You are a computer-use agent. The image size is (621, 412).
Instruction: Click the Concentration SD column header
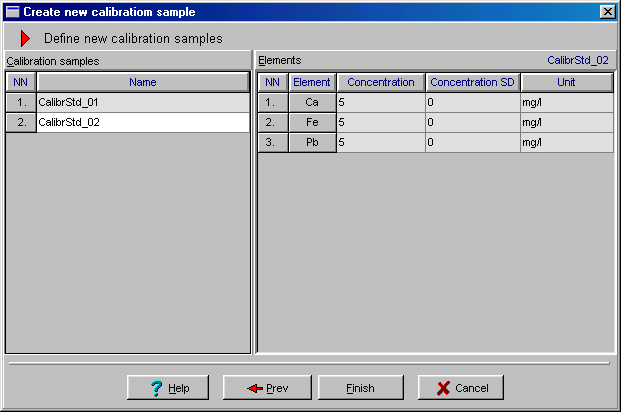(x=473, y=82)
